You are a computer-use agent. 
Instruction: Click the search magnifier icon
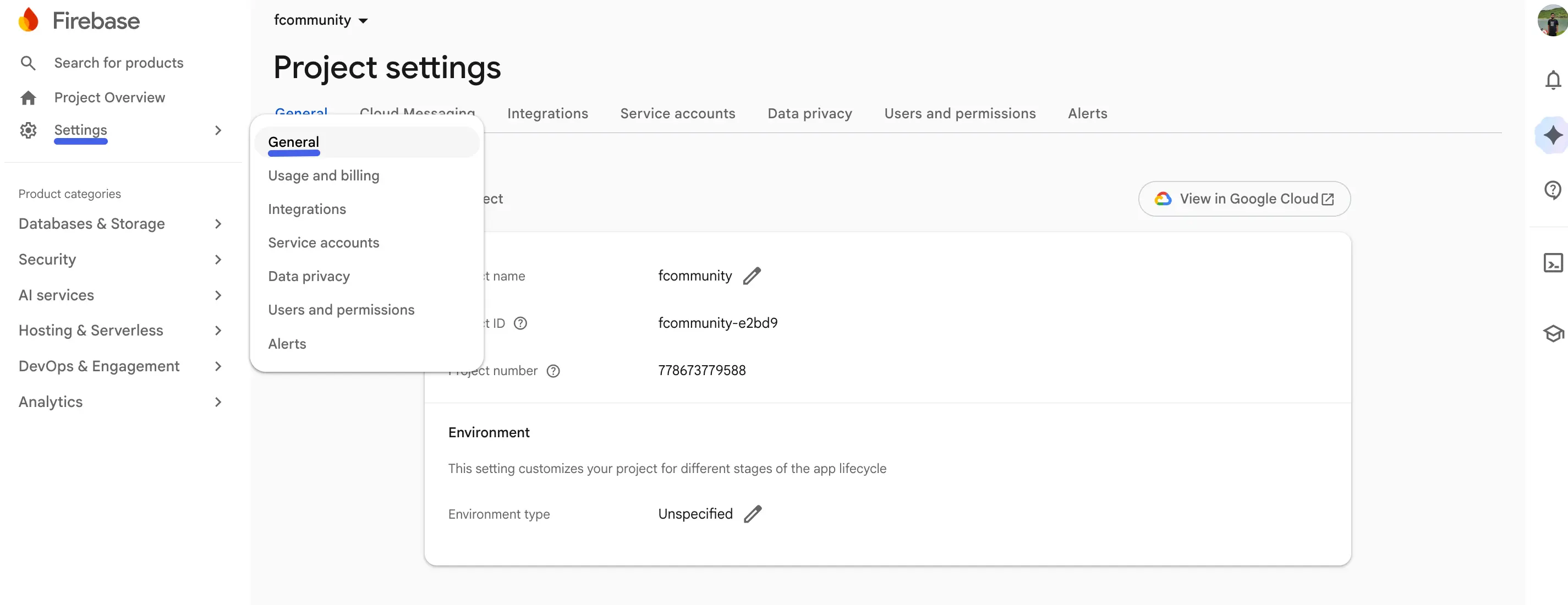point(28,63)
